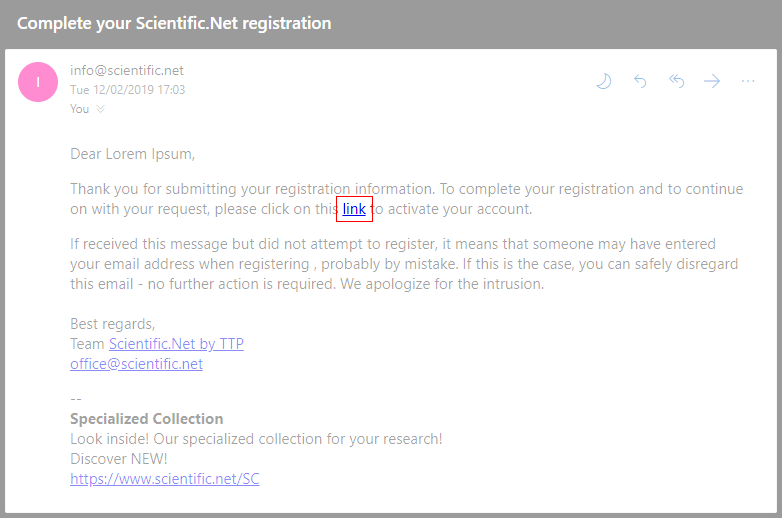
Task: Click the "Best regards" sign-off line
Action: tap(112, 324)
